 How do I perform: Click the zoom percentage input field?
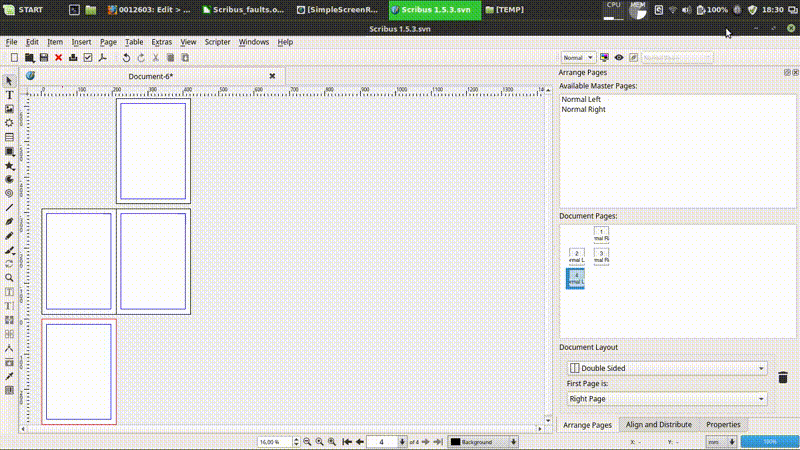click(x=270, y=441)
